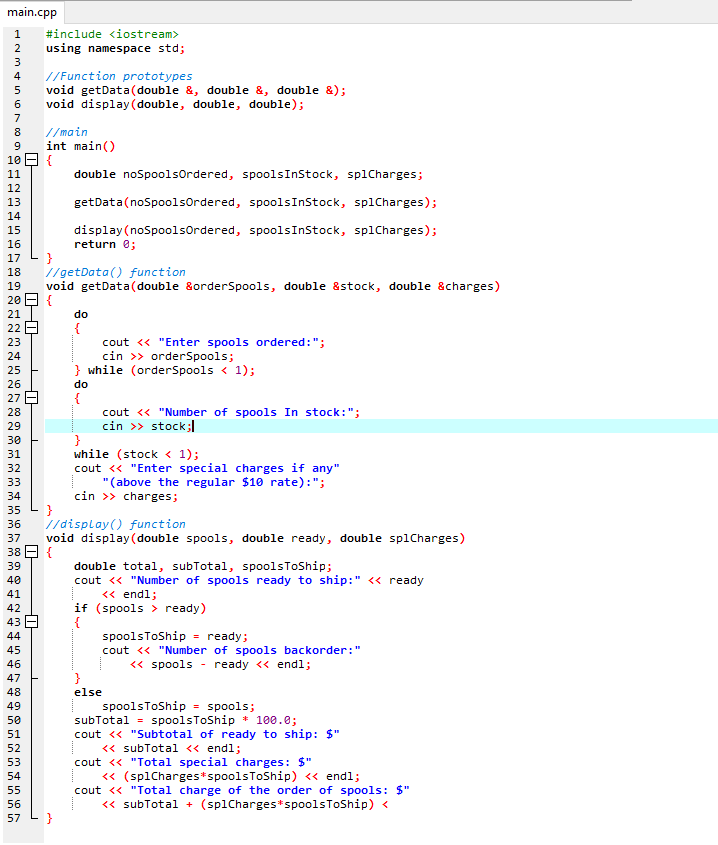Image resolution: width=718 pixels, height=845 pixels.
Task: Collapse the if-block fold at line 43
Action: (32, 622)
